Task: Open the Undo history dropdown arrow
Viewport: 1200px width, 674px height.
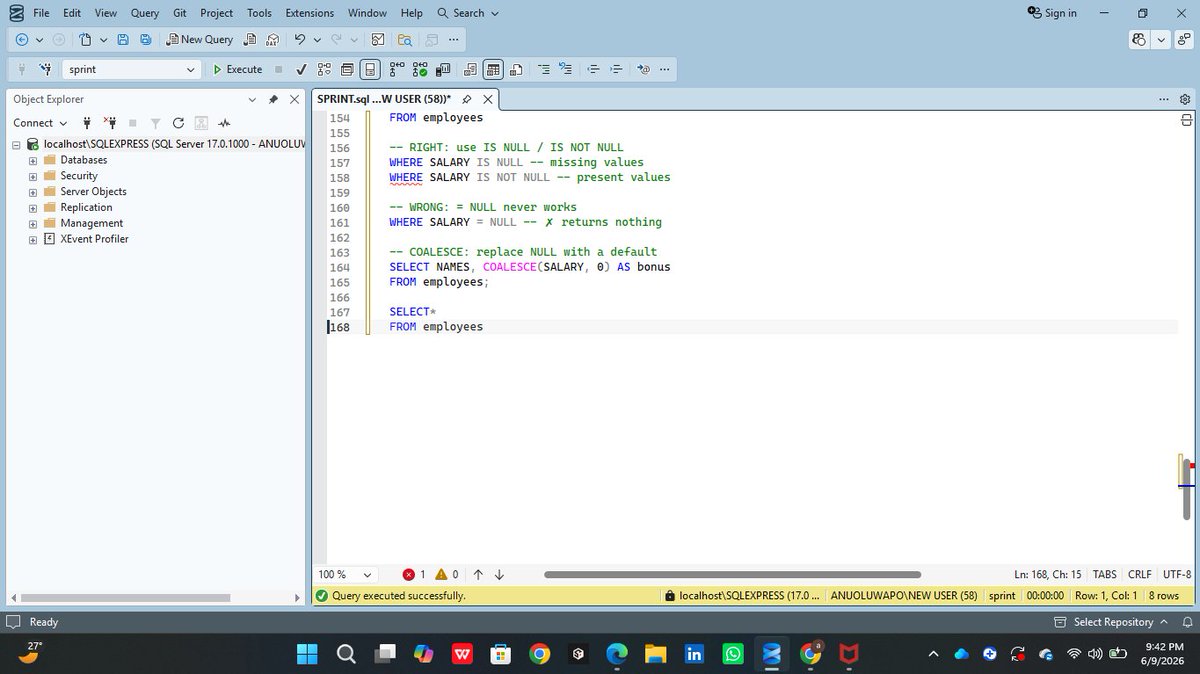Action: tap(317, 39)
